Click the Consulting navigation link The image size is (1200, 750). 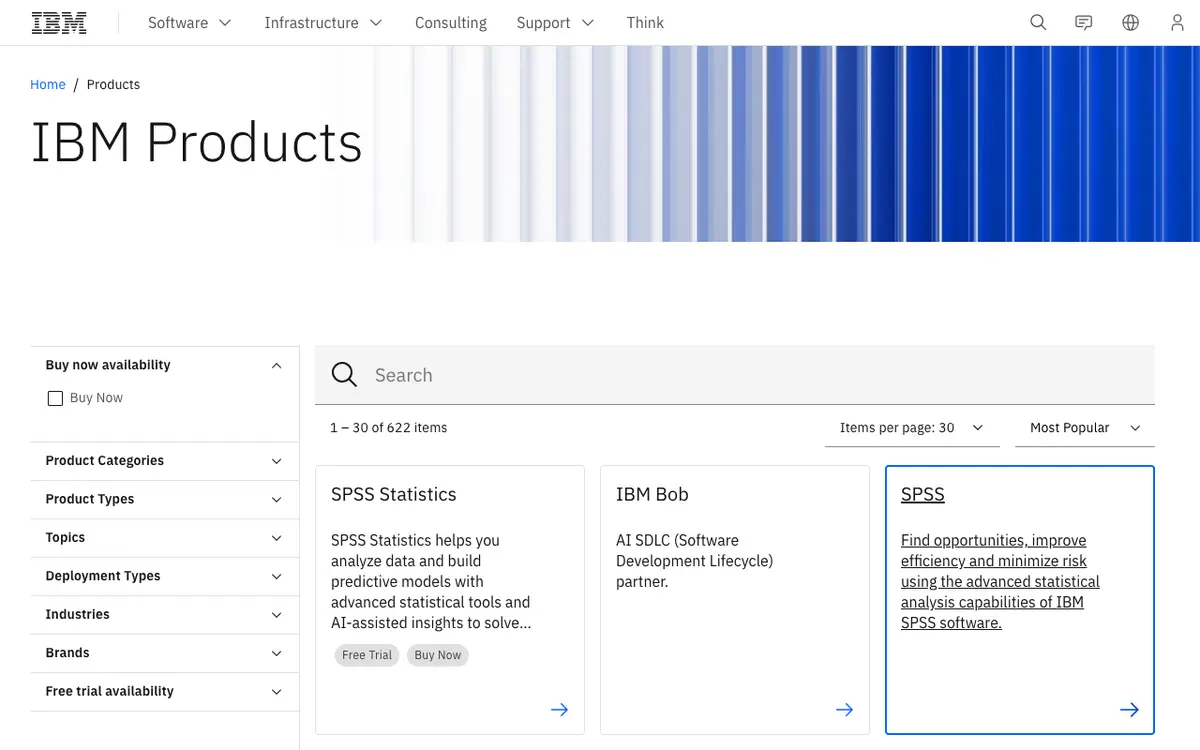[451, 22]
